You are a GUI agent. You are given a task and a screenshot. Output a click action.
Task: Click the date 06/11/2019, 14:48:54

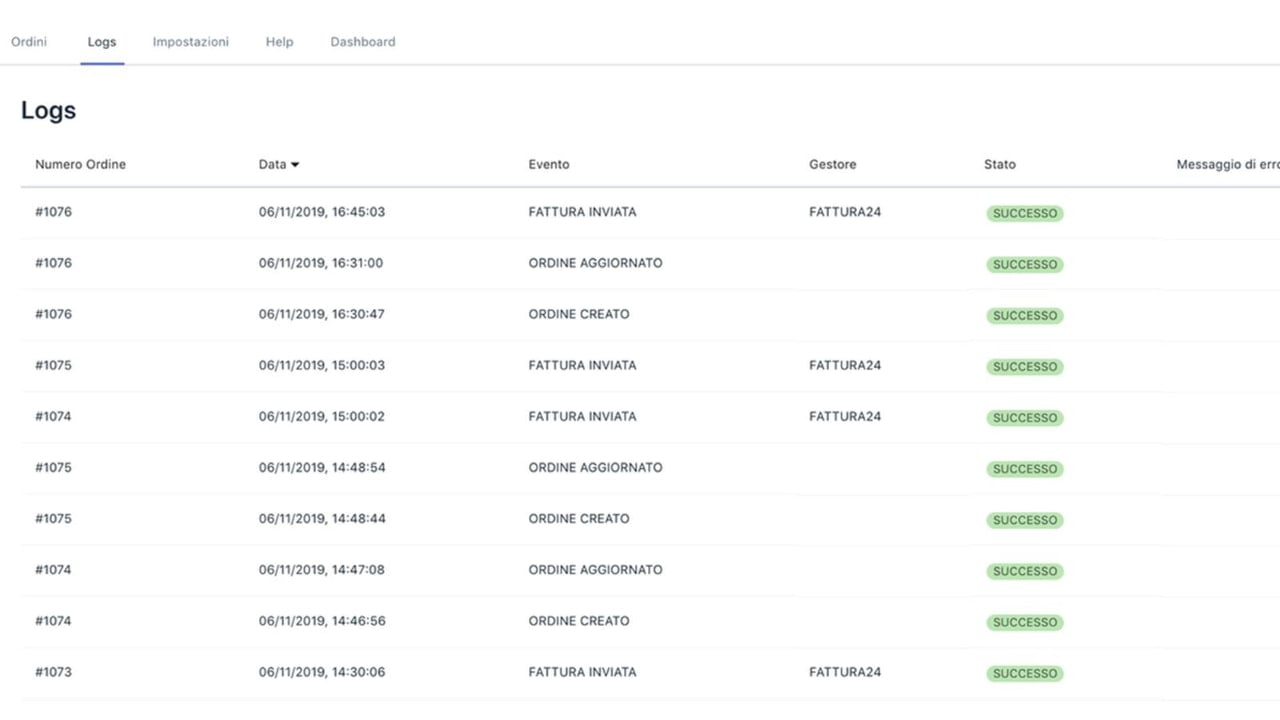[322, 467]
